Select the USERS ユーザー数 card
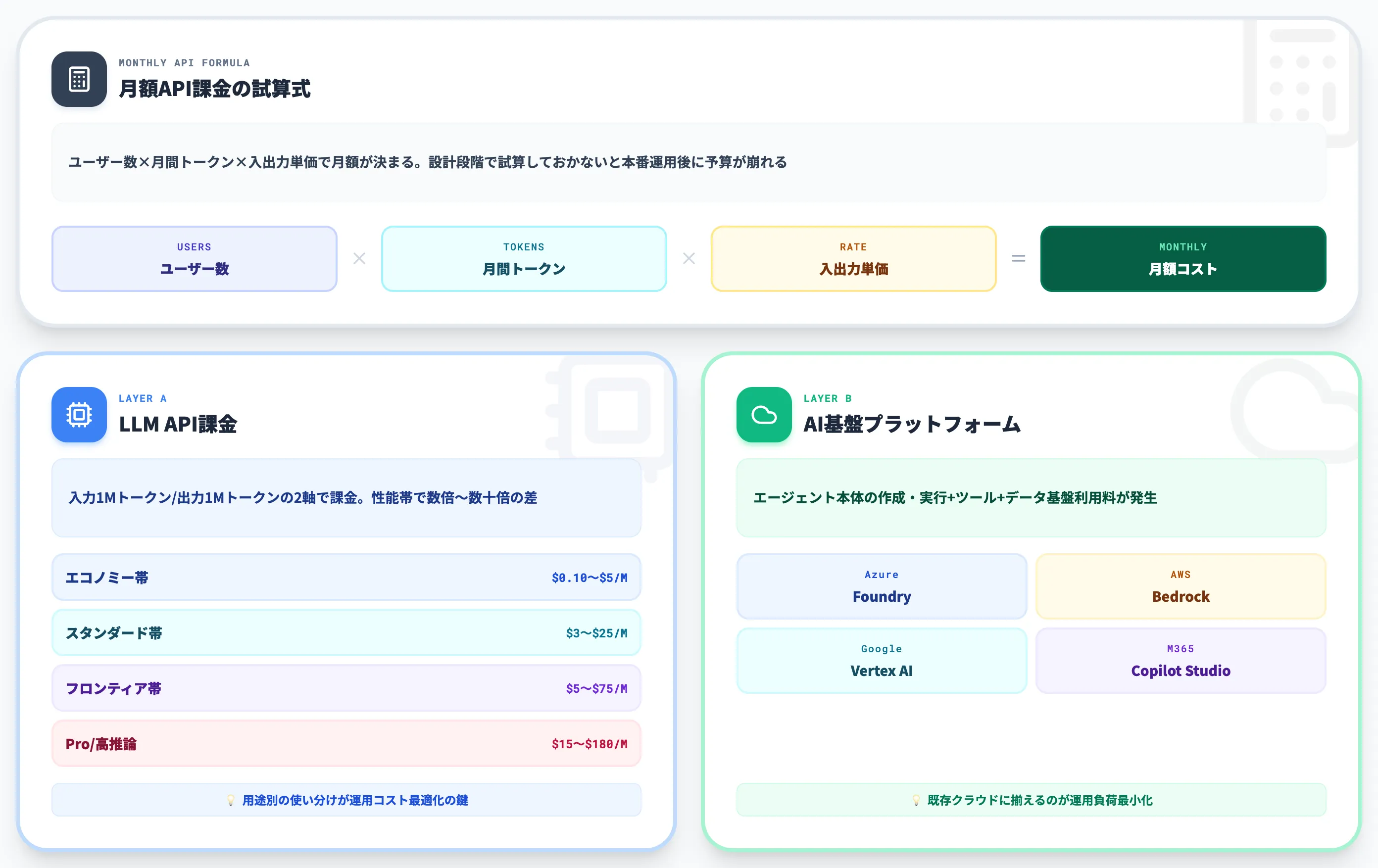1378x868 pixels. pyautogui.click(x=195, y=259)
